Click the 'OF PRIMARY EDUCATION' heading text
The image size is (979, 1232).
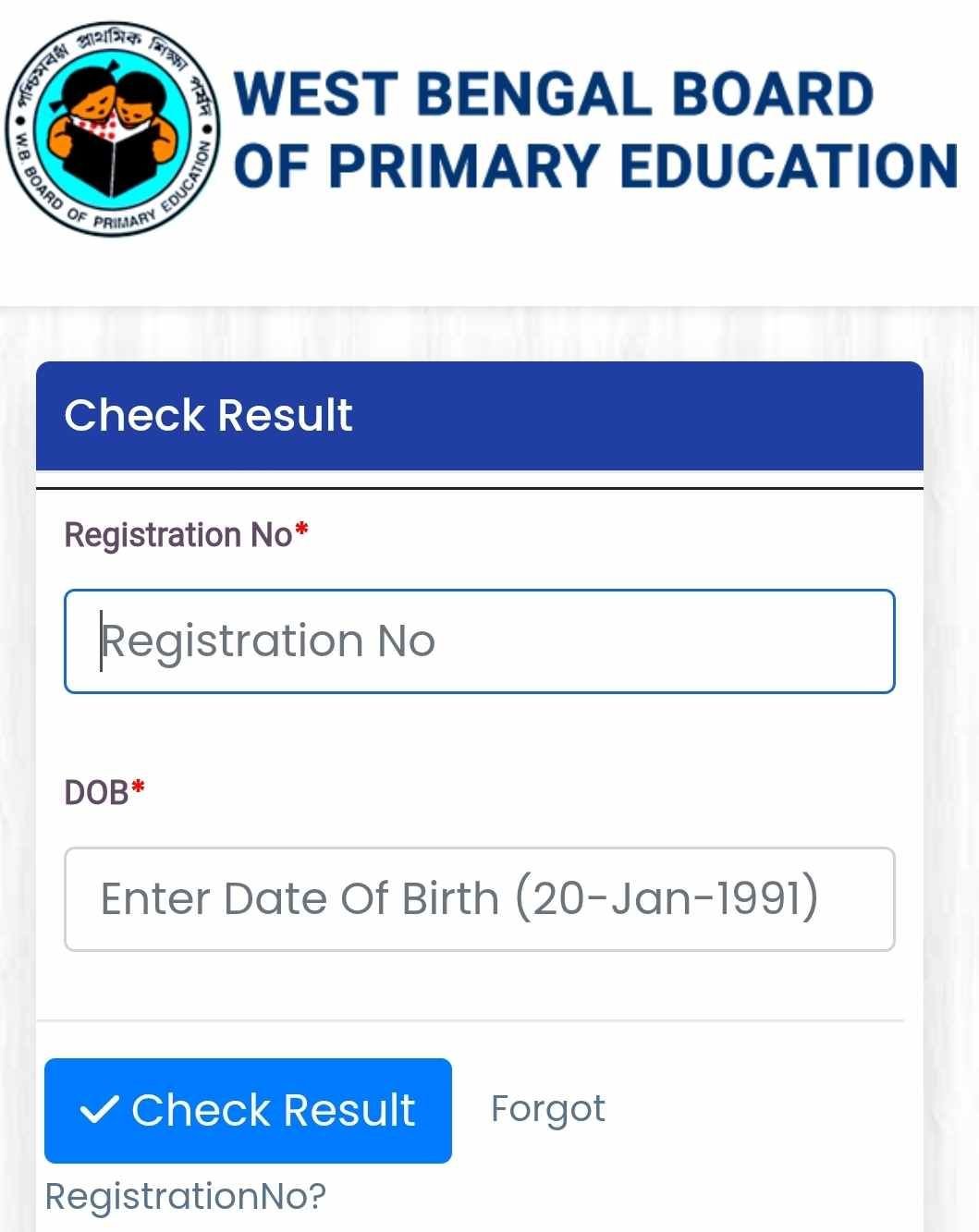(595, 166)
